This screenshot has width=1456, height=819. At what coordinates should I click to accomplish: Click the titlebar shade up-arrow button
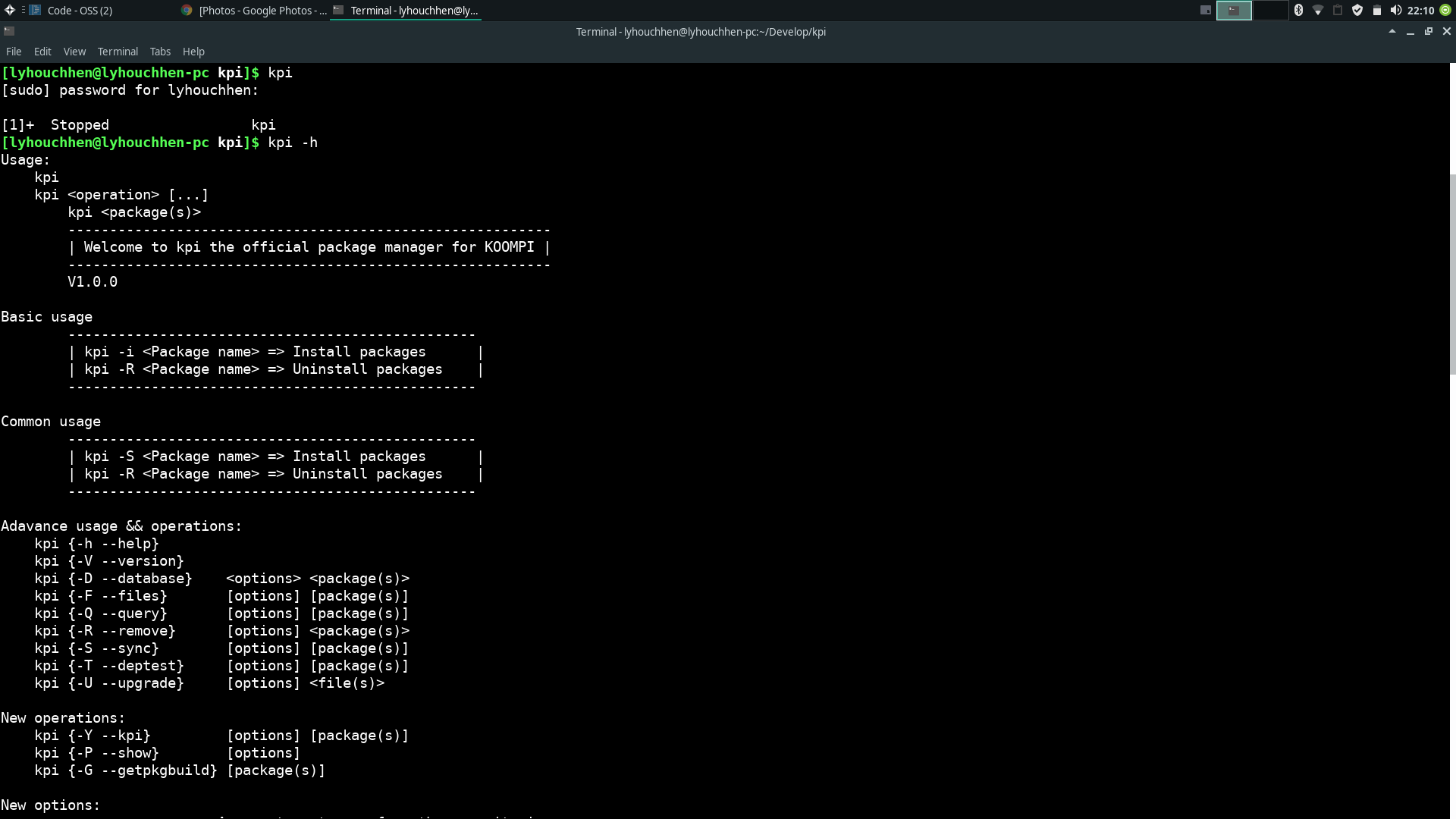coord(1392,31)
